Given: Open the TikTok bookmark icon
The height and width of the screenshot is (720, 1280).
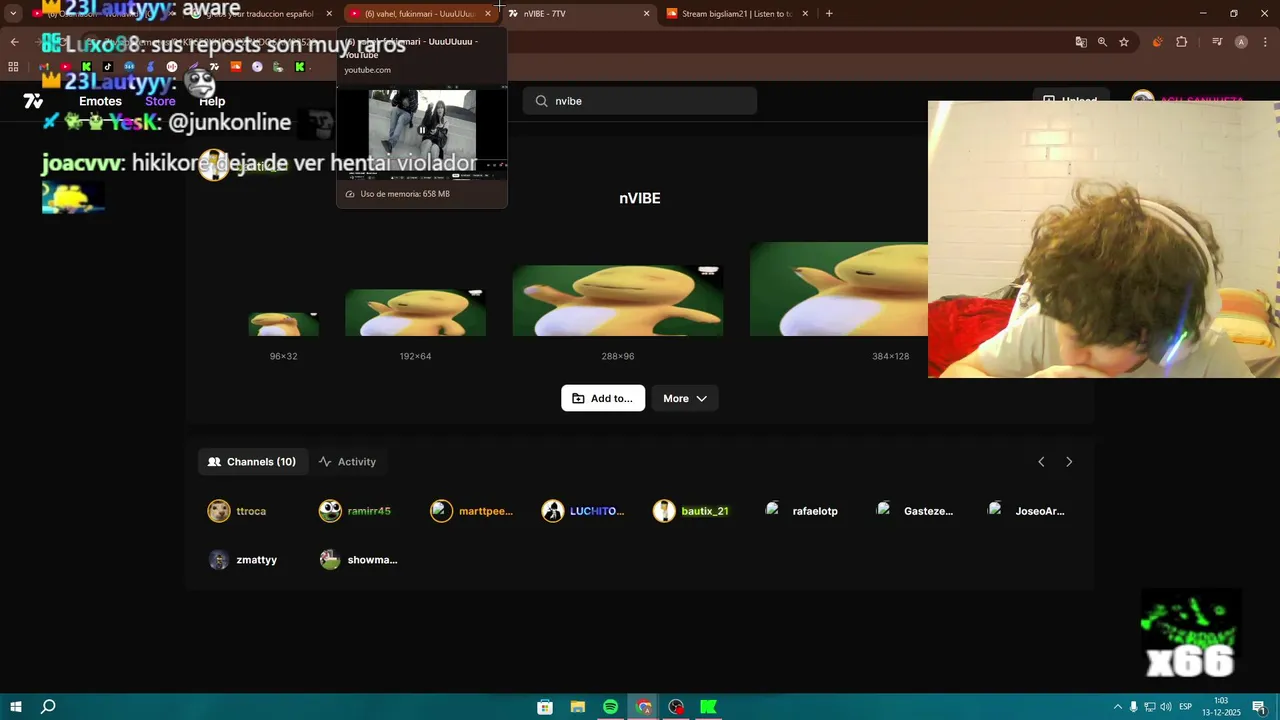Looking at the screenshot, I should (108, 67).
